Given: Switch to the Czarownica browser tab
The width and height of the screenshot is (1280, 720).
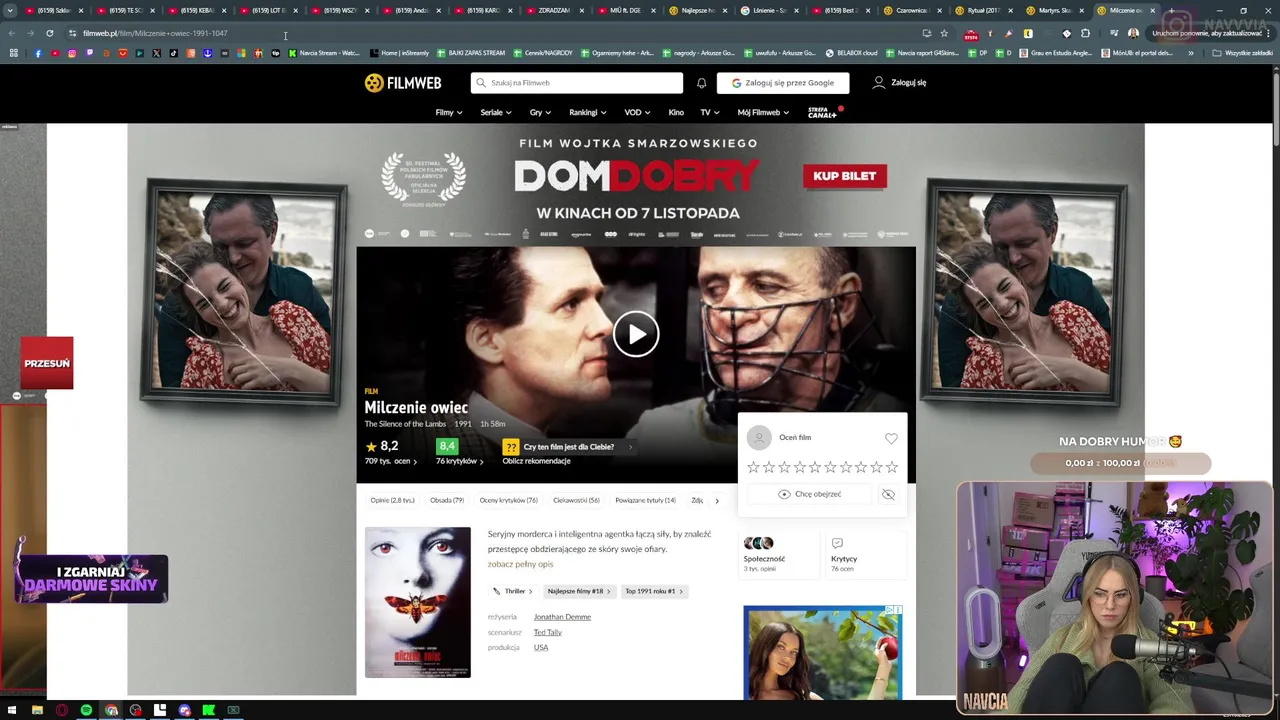Looking at the screenshot, I should pyautogui.click(x=912, y=10).
